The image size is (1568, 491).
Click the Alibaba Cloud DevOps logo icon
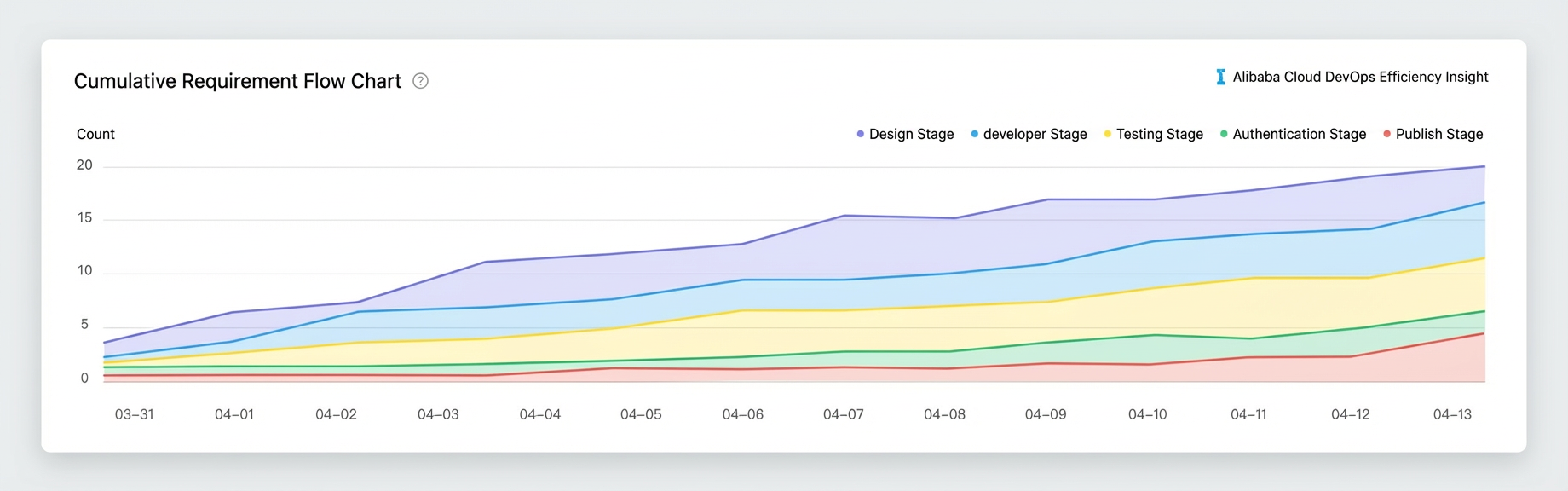coord(1220,77)
